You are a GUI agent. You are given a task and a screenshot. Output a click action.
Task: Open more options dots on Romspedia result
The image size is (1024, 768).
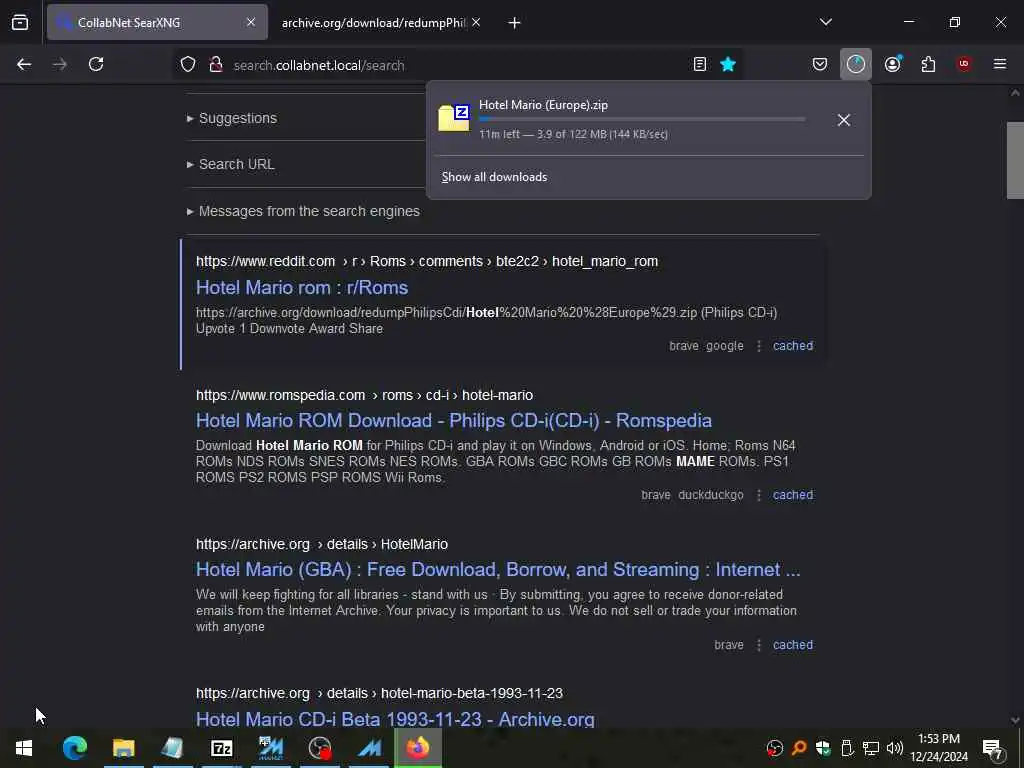pyautogui.click(x=758, y=495)
